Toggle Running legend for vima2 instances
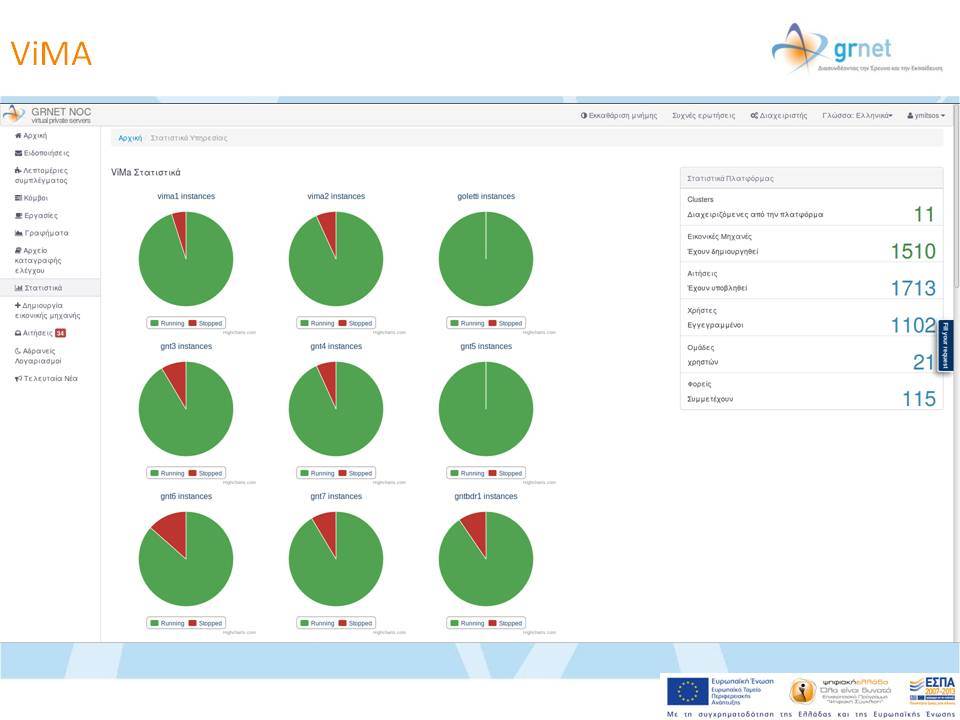Screen dimensions: 960x720 tap(317, 323)
